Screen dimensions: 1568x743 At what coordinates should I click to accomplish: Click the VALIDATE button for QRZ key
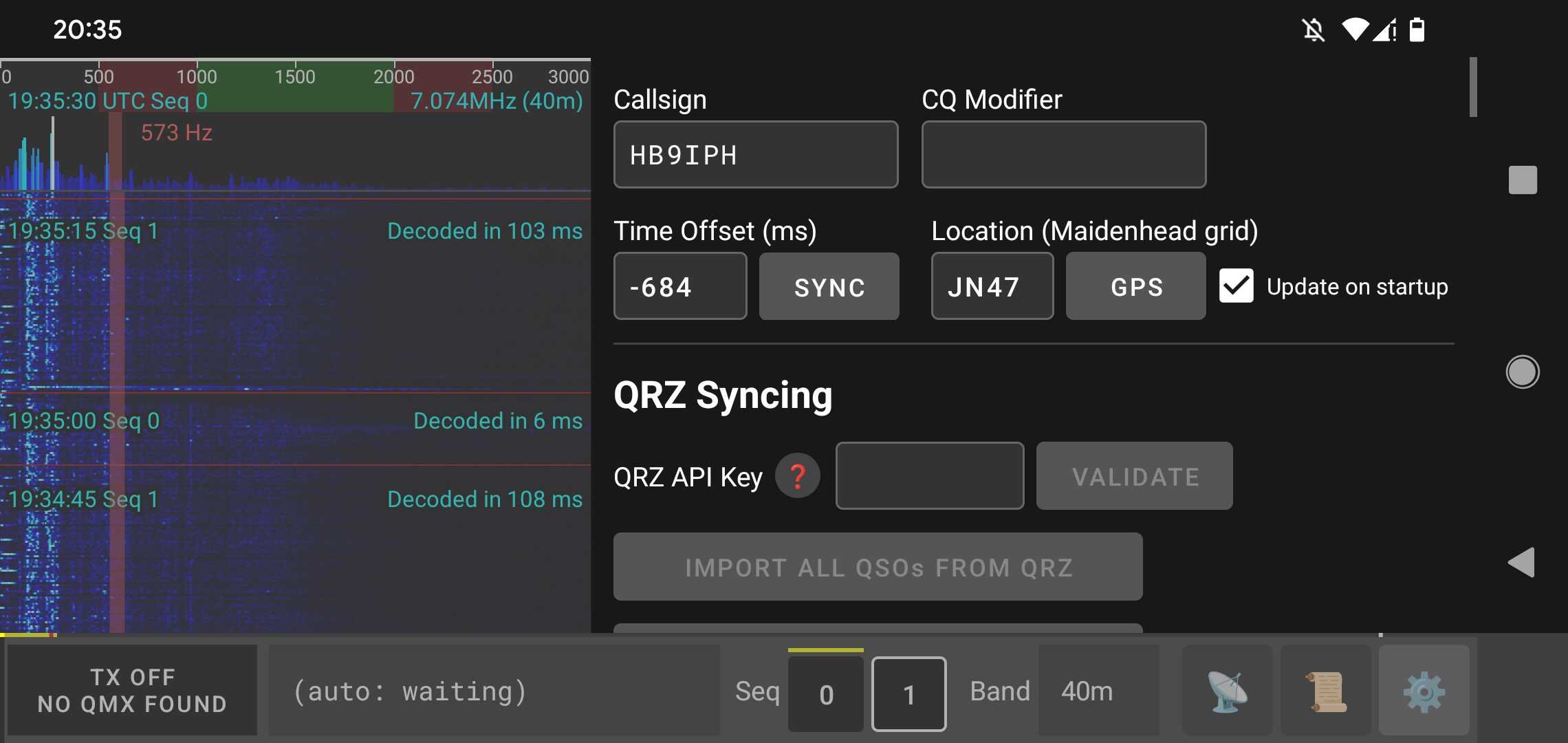[1135, 475]
